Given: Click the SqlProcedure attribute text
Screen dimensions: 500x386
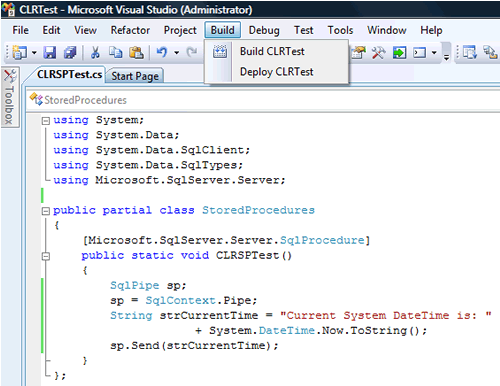Looking at the screenshot, I should tap(322, 240).
